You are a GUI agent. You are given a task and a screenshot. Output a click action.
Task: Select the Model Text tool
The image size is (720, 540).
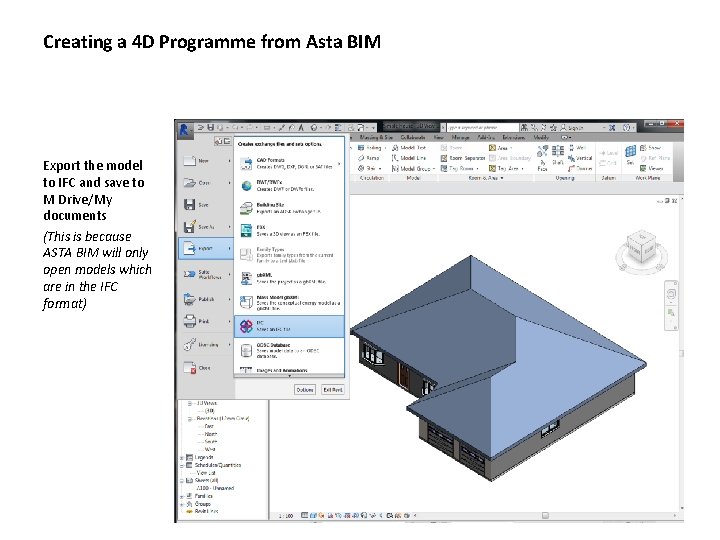click(409, 148)
